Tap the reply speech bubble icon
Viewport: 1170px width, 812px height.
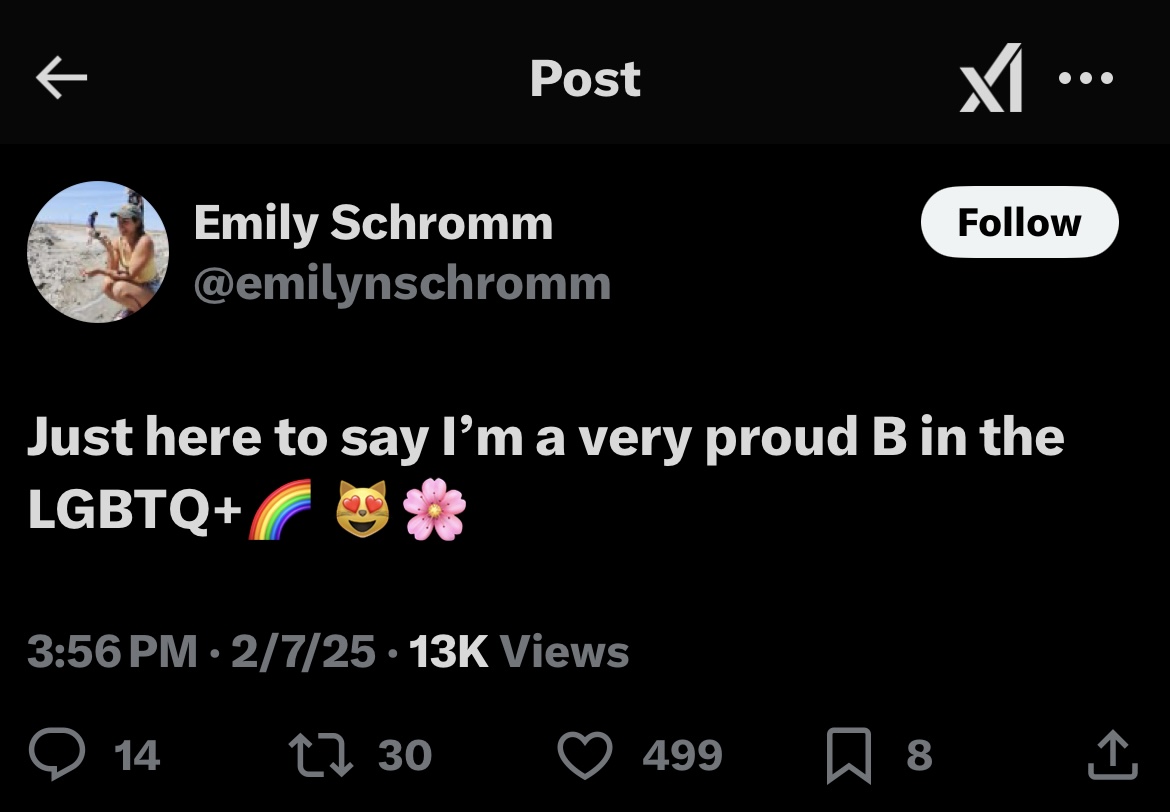57,754
